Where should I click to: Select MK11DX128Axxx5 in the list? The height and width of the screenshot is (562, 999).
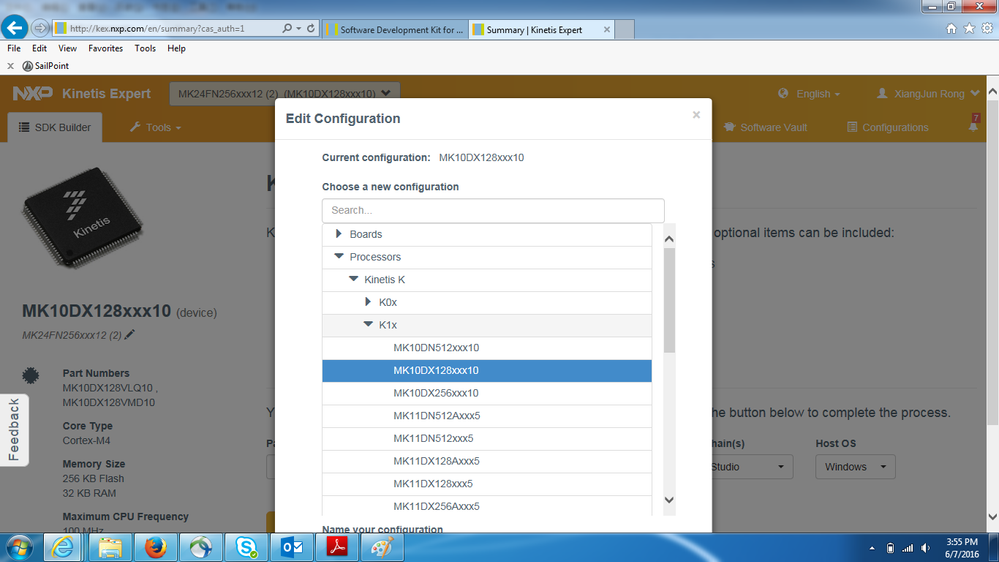(487, 461)
